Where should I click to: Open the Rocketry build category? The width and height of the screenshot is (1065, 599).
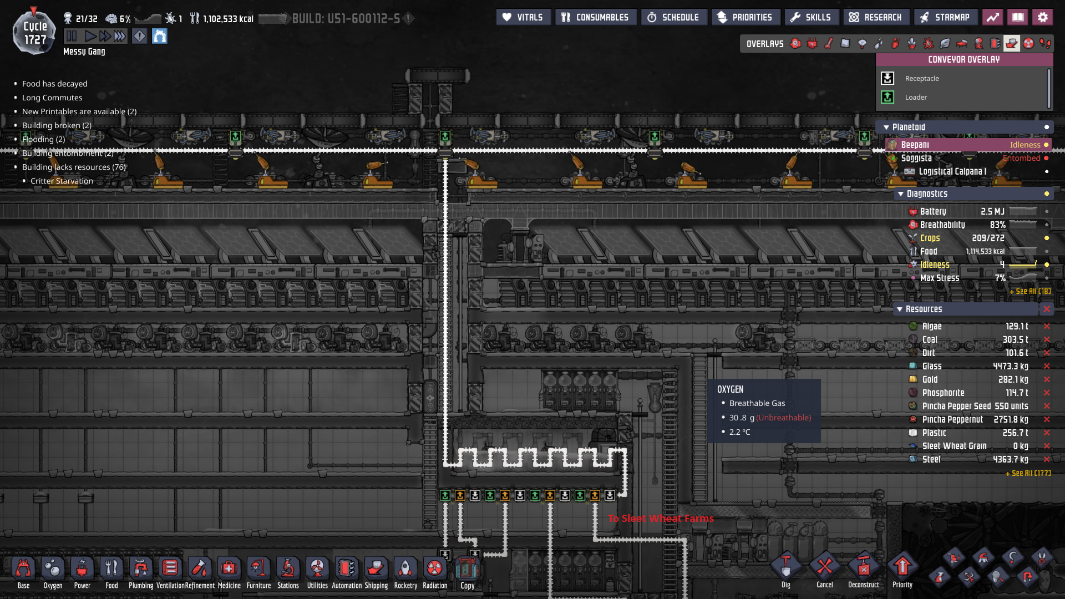405,572
